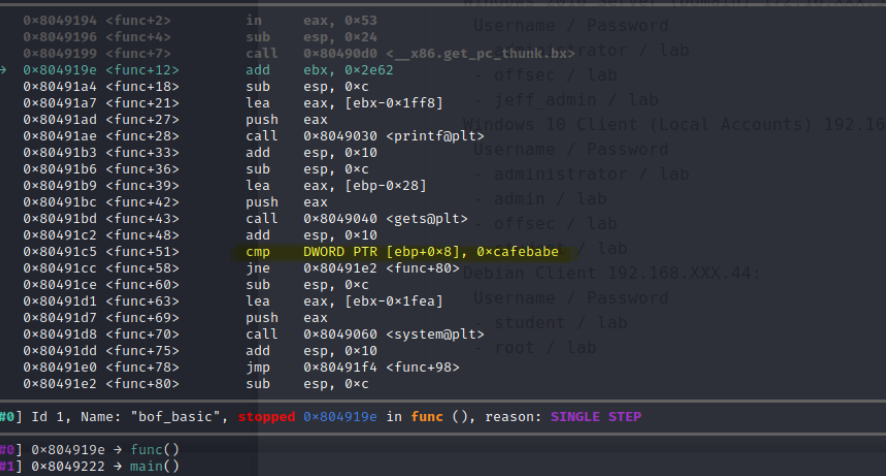
Task: Select 'add esp, 0x10' at func+33
Action: tap(311, 153)
